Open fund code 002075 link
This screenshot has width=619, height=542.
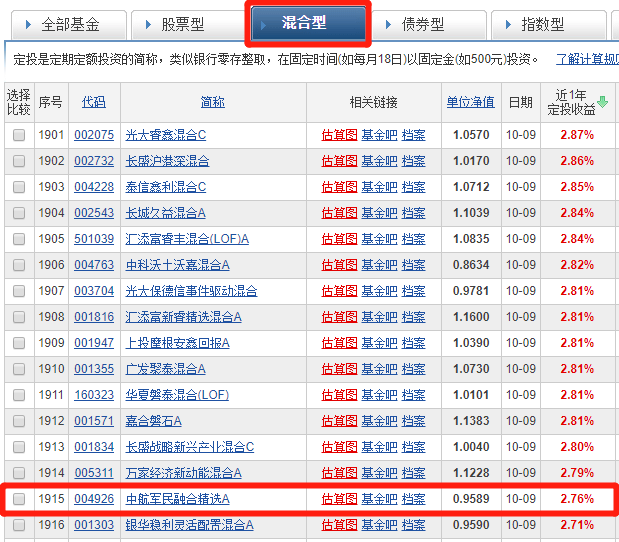[x=94, y=135]
